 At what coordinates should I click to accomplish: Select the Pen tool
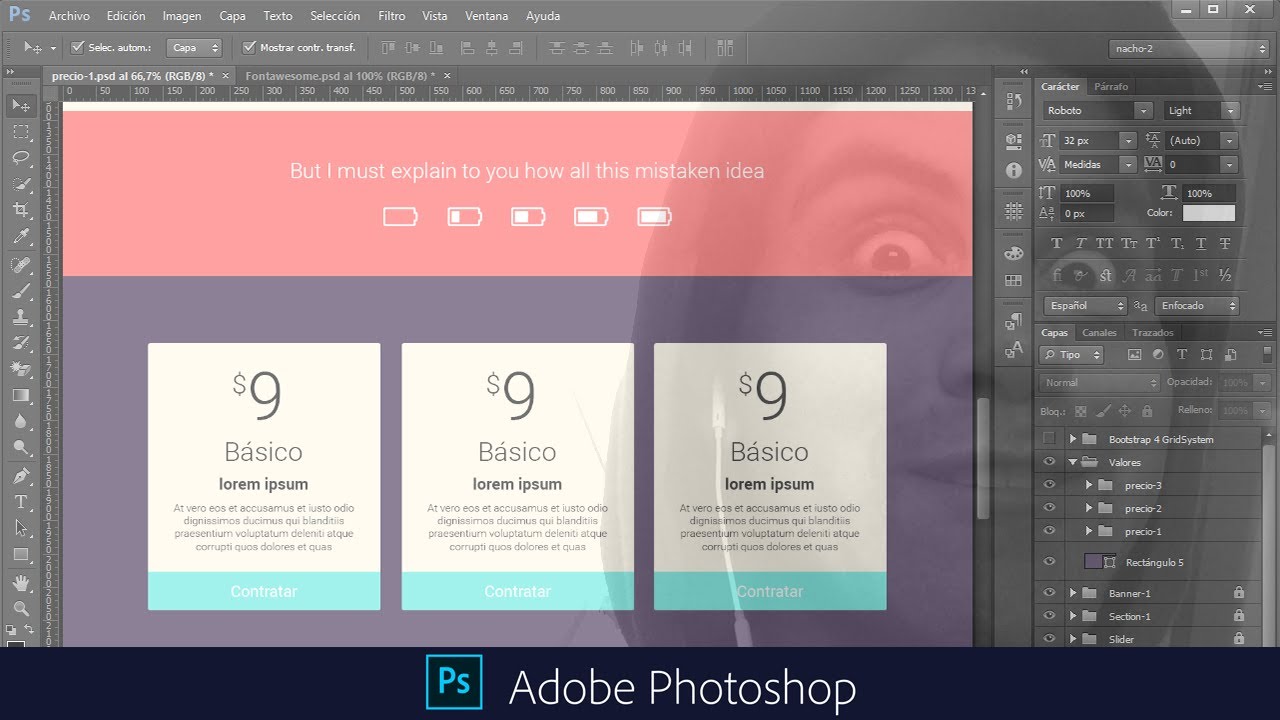[21, 475]
